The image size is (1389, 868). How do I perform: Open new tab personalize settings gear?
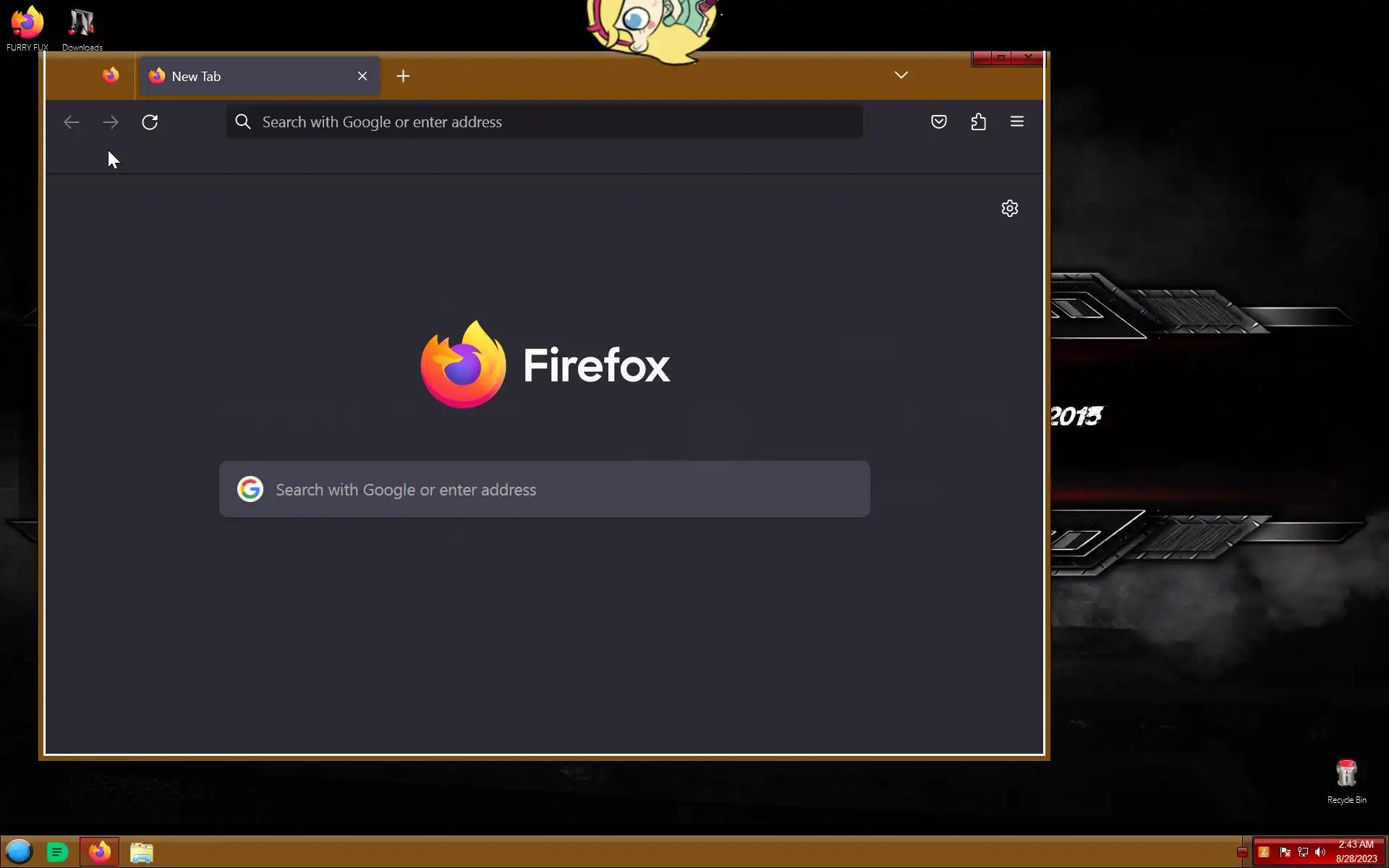coord(1009,209)
